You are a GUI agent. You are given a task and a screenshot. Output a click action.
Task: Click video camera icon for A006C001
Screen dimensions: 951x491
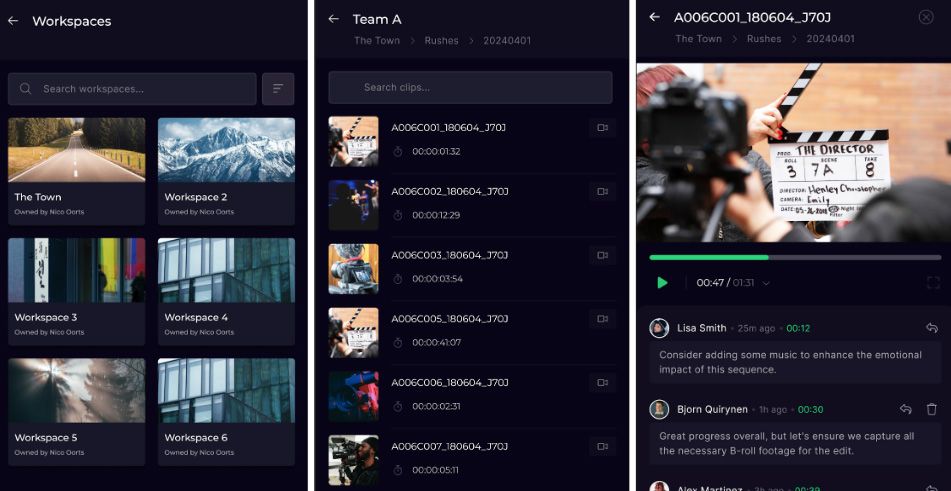coord(602,128)
